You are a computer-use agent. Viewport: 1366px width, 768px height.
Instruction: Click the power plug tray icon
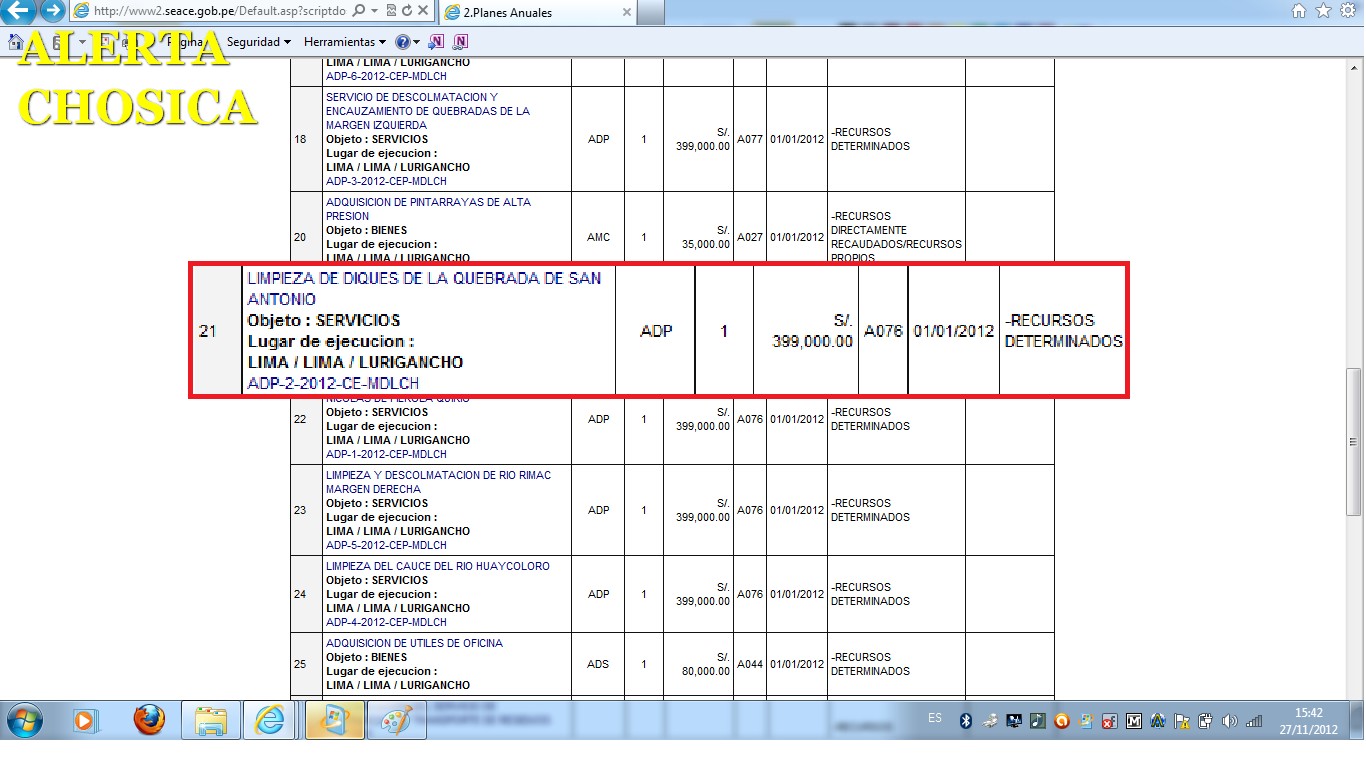[x=1206, y=721]
